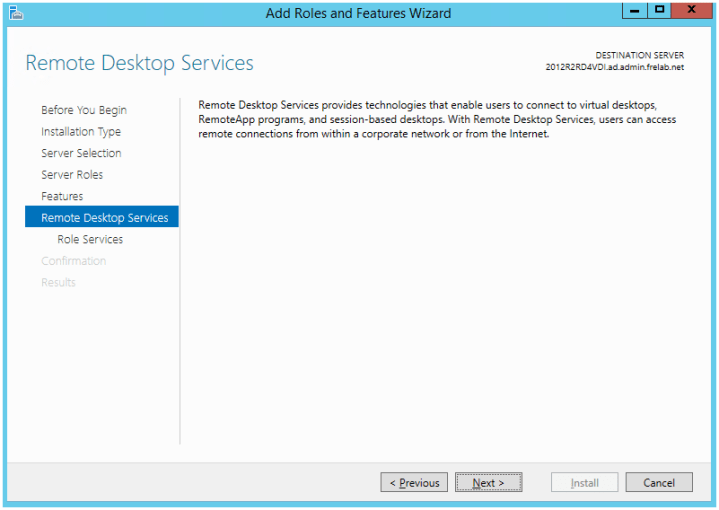Click the large Remote Desktop Services heading
Image resolution: width=719 pixels, height=510 pixels.
pyautogui.click(x=139, y=63)
